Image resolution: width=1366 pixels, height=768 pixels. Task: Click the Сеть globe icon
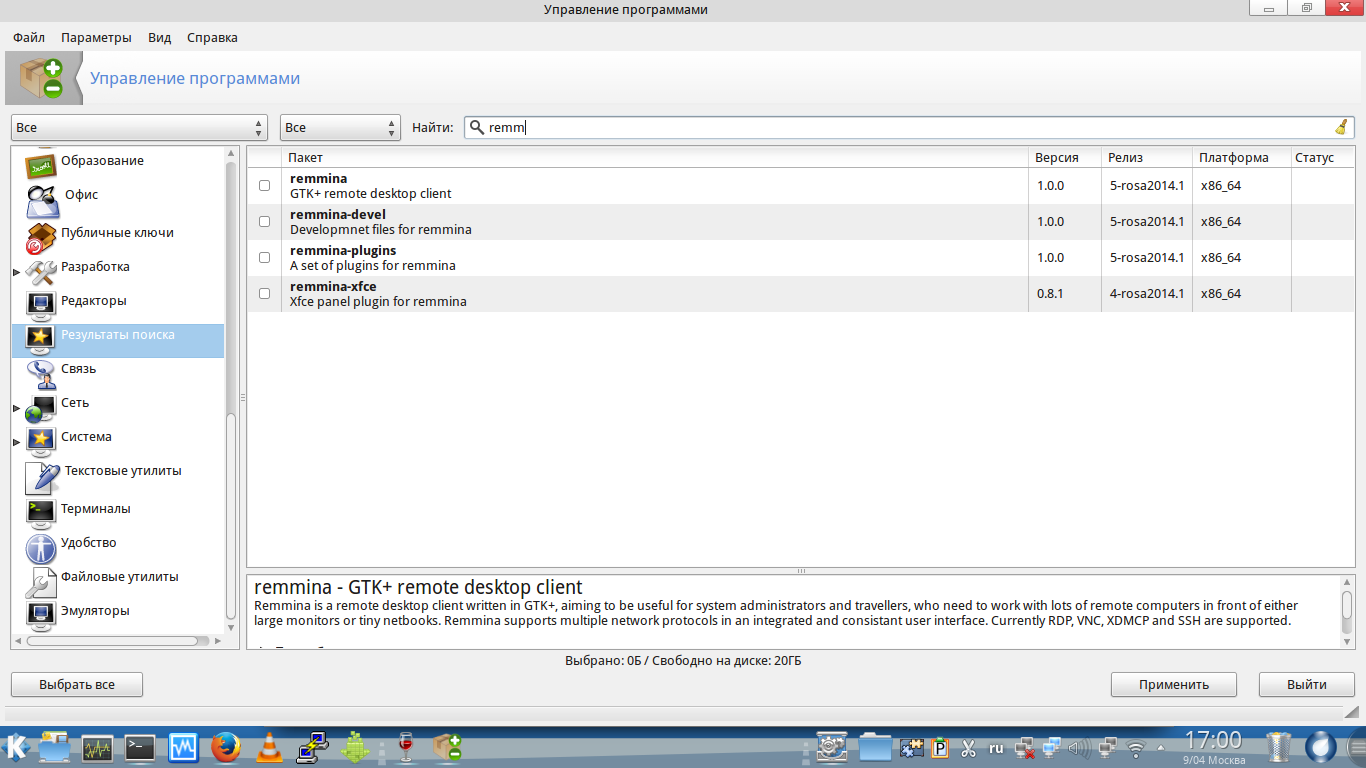coord(40,407)
